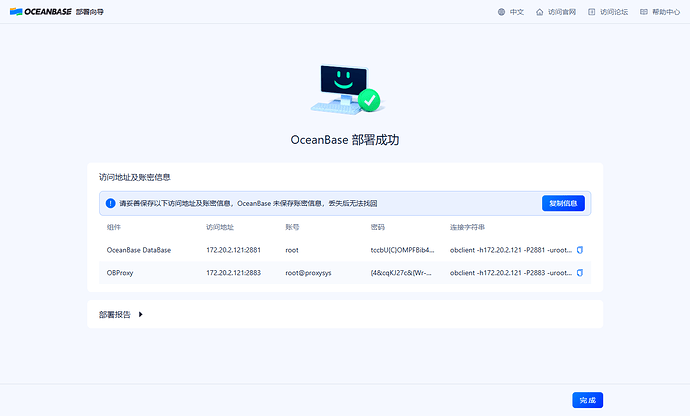Click the 组件 column header
Screen dimensions: 690x416
tap(114, 227)
